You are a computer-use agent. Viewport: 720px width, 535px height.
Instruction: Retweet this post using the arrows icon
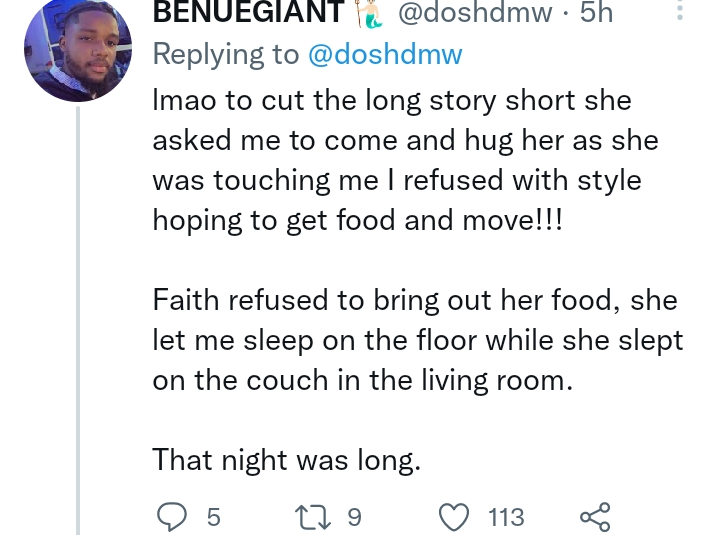point(312,517)
